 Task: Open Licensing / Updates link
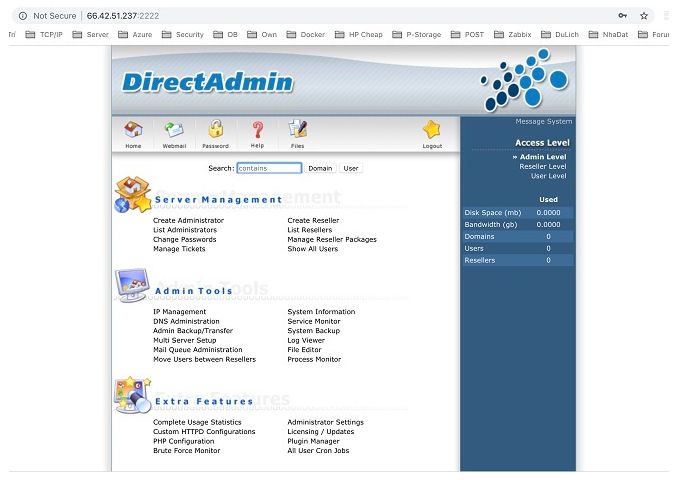321,432
